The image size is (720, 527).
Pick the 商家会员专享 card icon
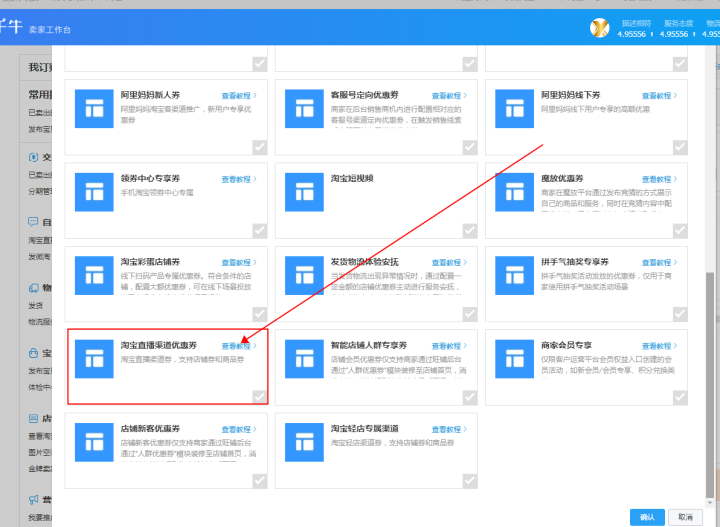[x=514, y=359]
